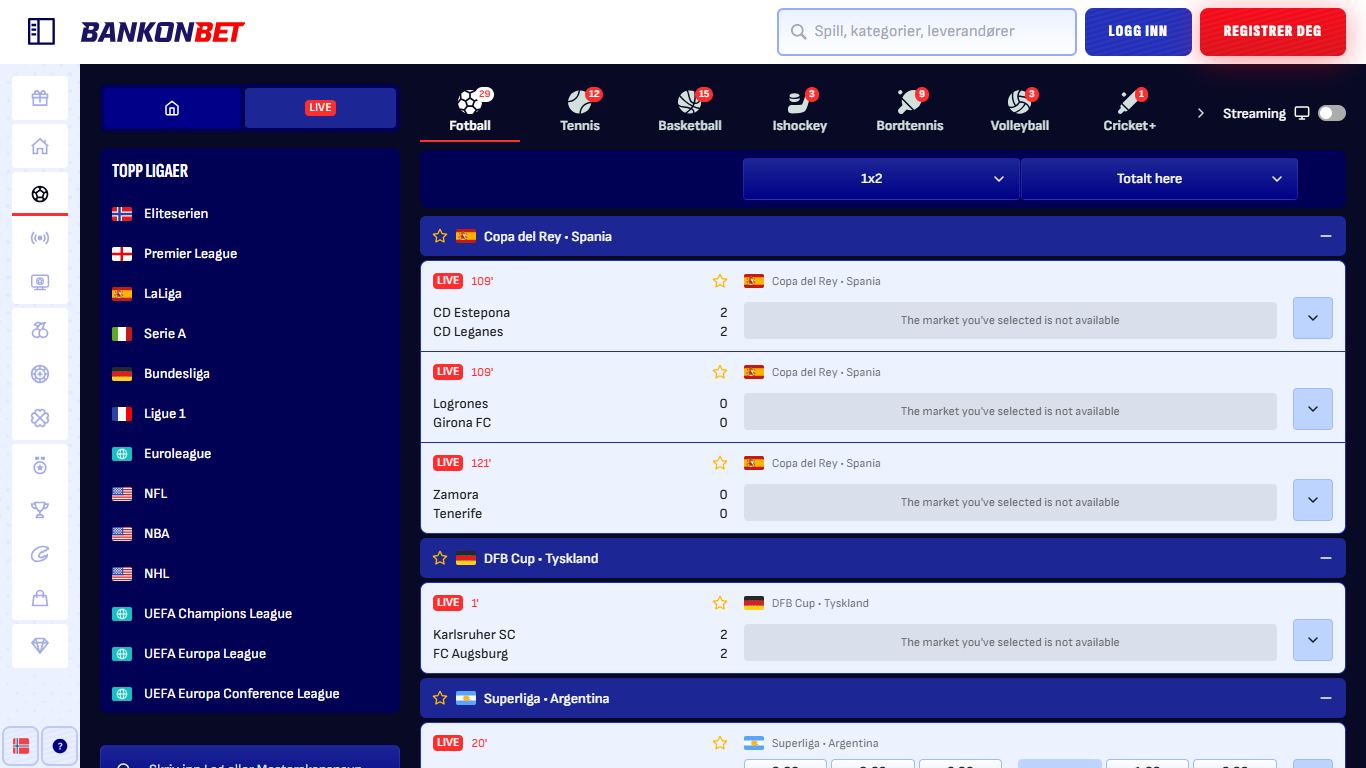
Task: Open the UEFA Champions League link
Action: click(x=218, y=613)
